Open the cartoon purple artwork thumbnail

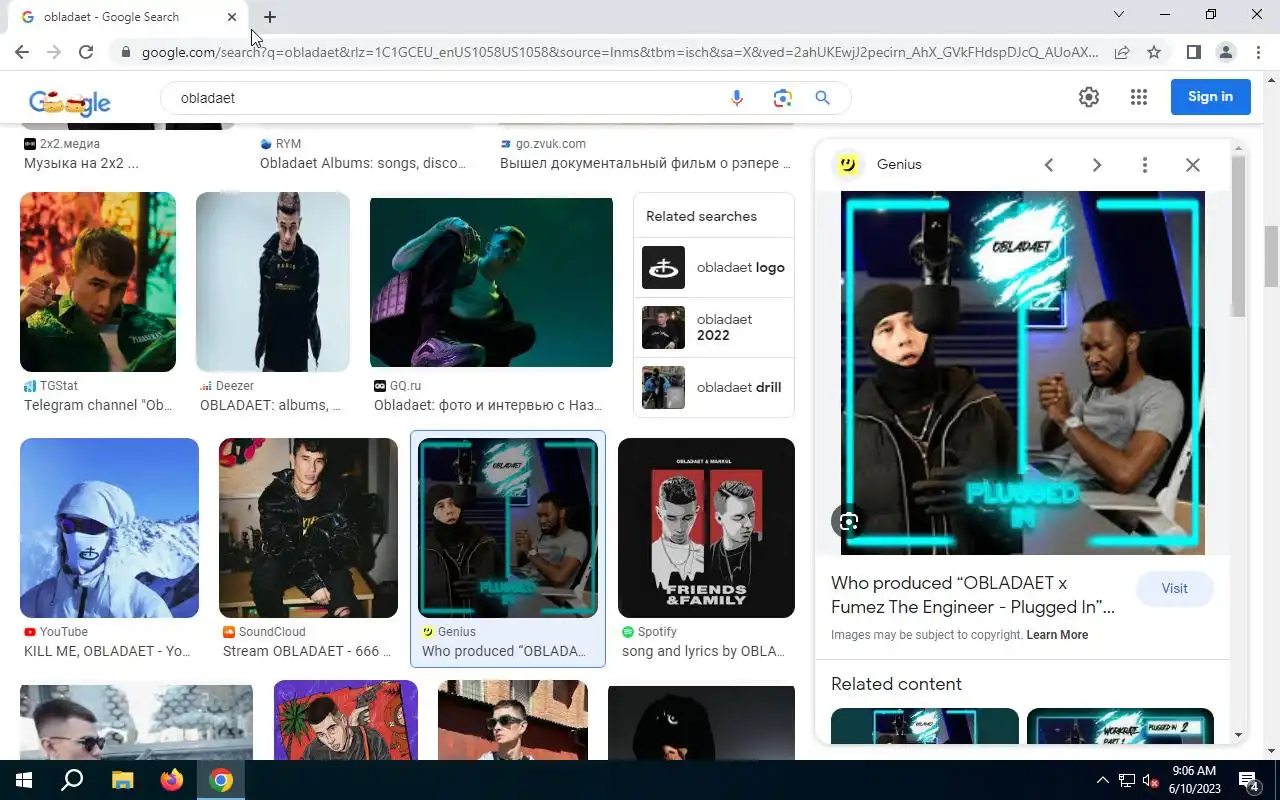click(345, 720)
